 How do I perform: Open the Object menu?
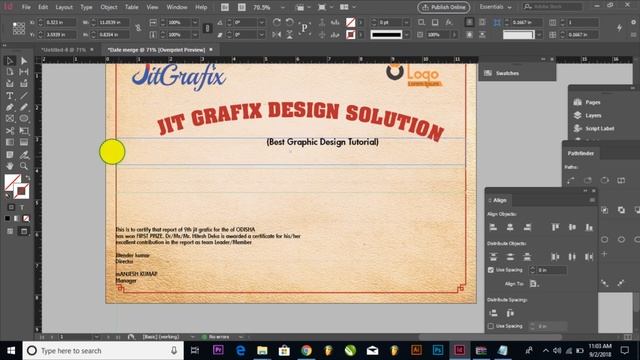pyautogui.click(x=109, y=7)
